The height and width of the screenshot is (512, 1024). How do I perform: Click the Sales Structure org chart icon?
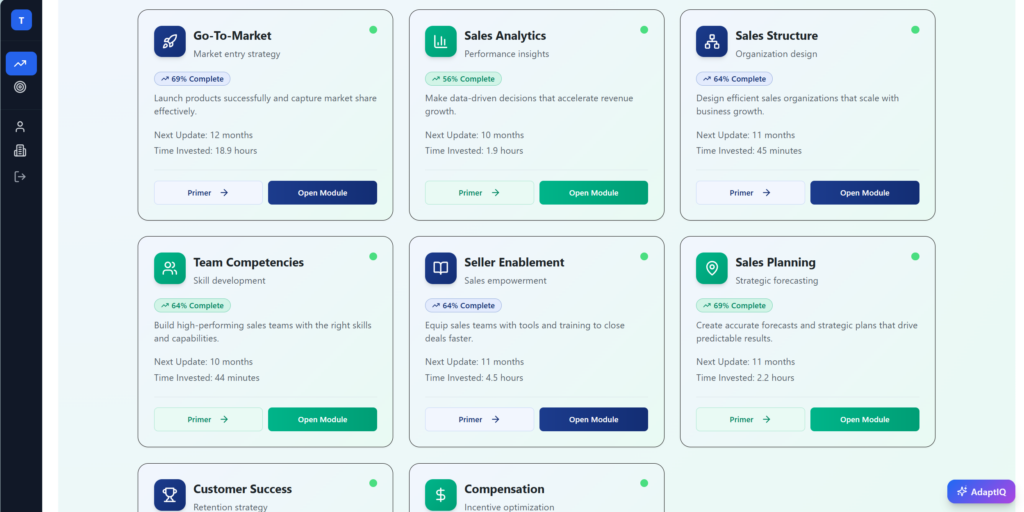pyautogui.click(x=712, y=41)
